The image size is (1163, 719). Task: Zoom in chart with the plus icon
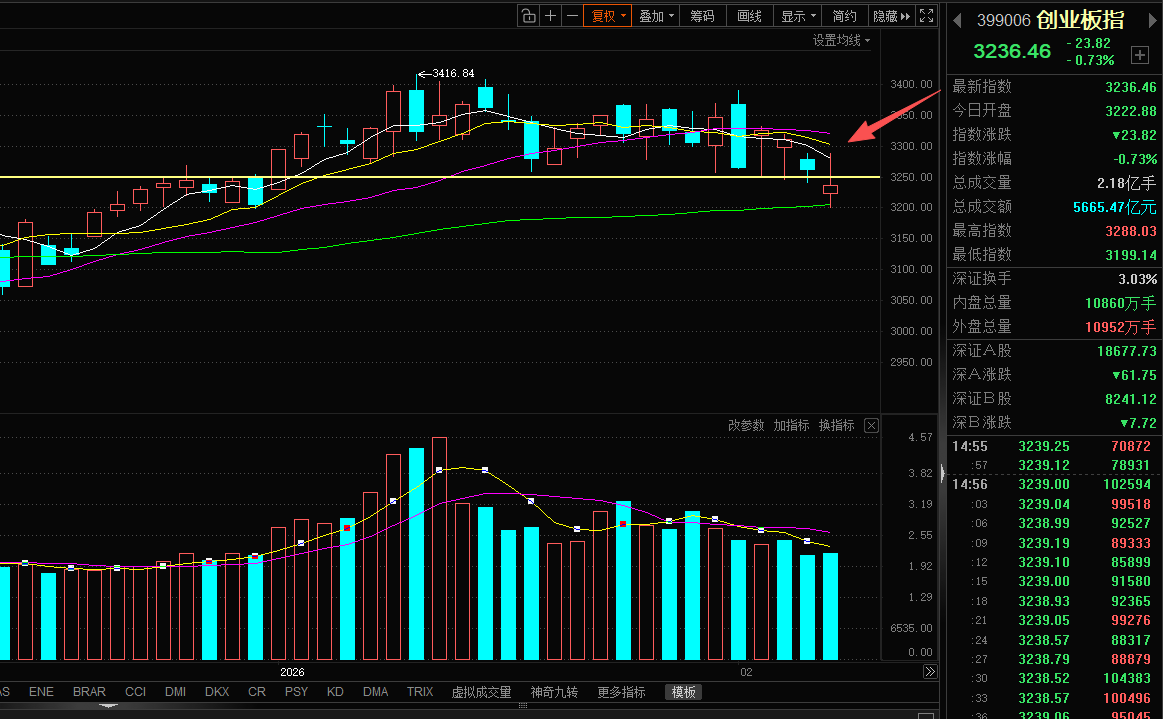(550, 16)
